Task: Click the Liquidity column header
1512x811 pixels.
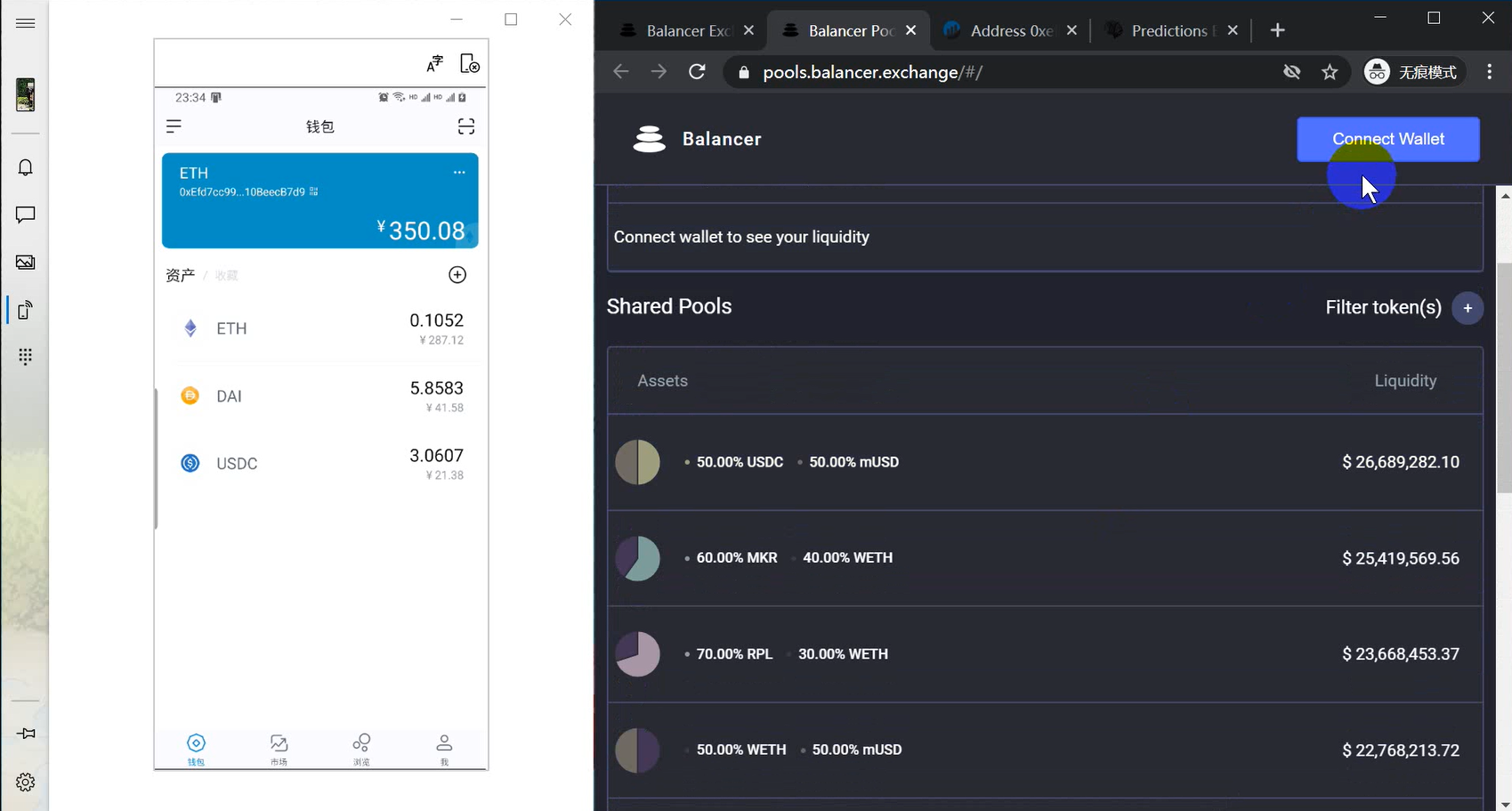Action: tap(1405, 381)
